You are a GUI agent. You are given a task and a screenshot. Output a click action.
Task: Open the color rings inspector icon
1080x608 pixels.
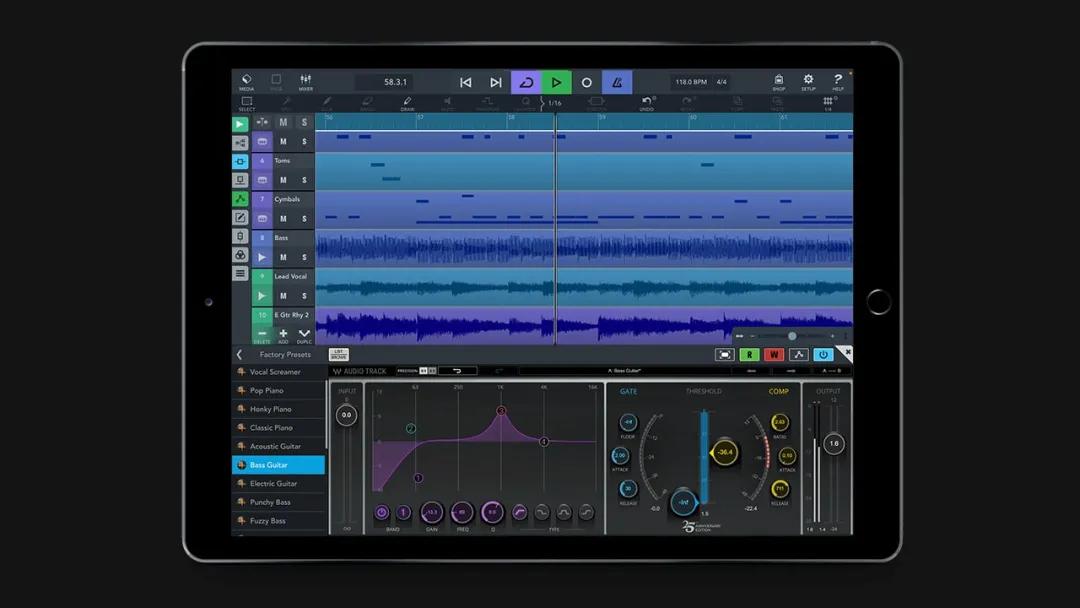tap(240, 255)
